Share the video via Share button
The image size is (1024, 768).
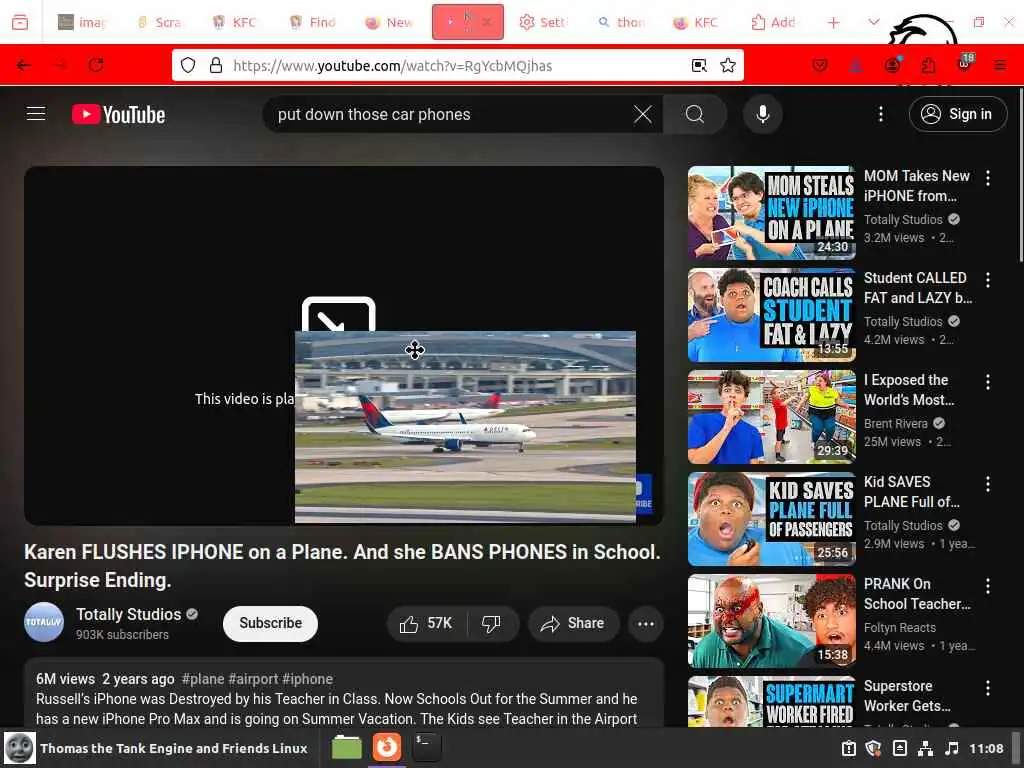pos(573,624)
